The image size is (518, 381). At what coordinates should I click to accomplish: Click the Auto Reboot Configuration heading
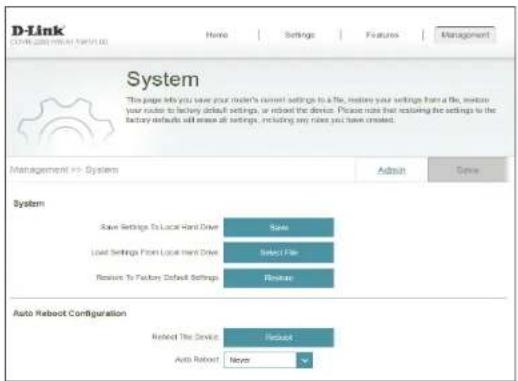70,313
